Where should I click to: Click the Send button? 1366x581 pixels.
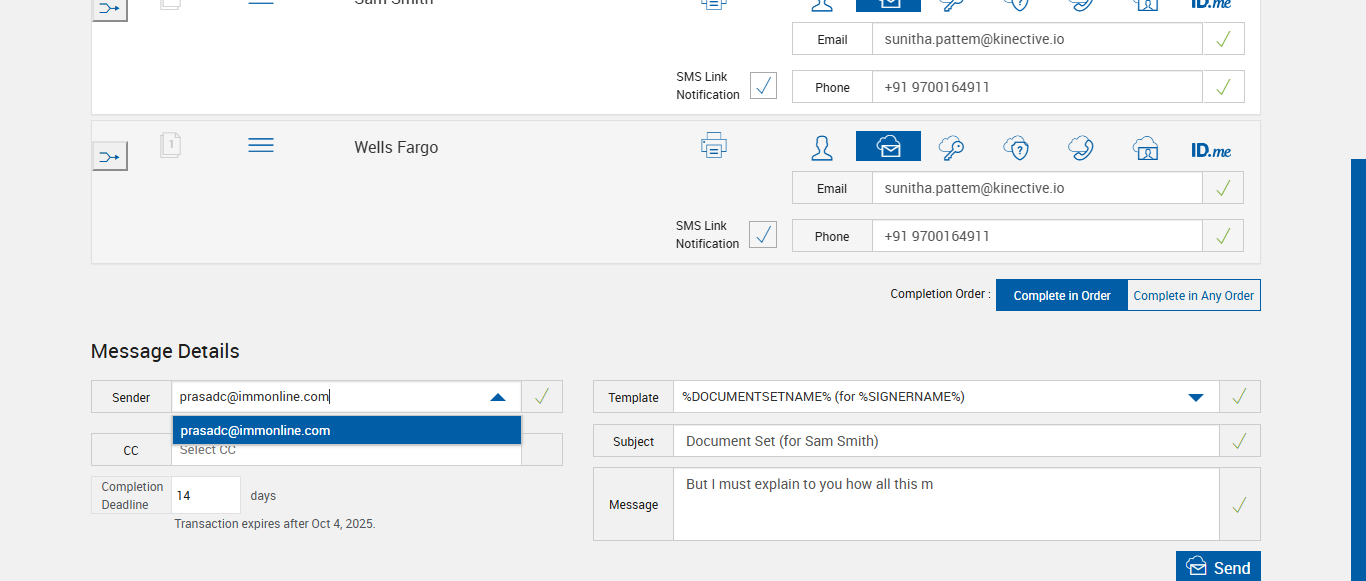(x=1218, y=567)
